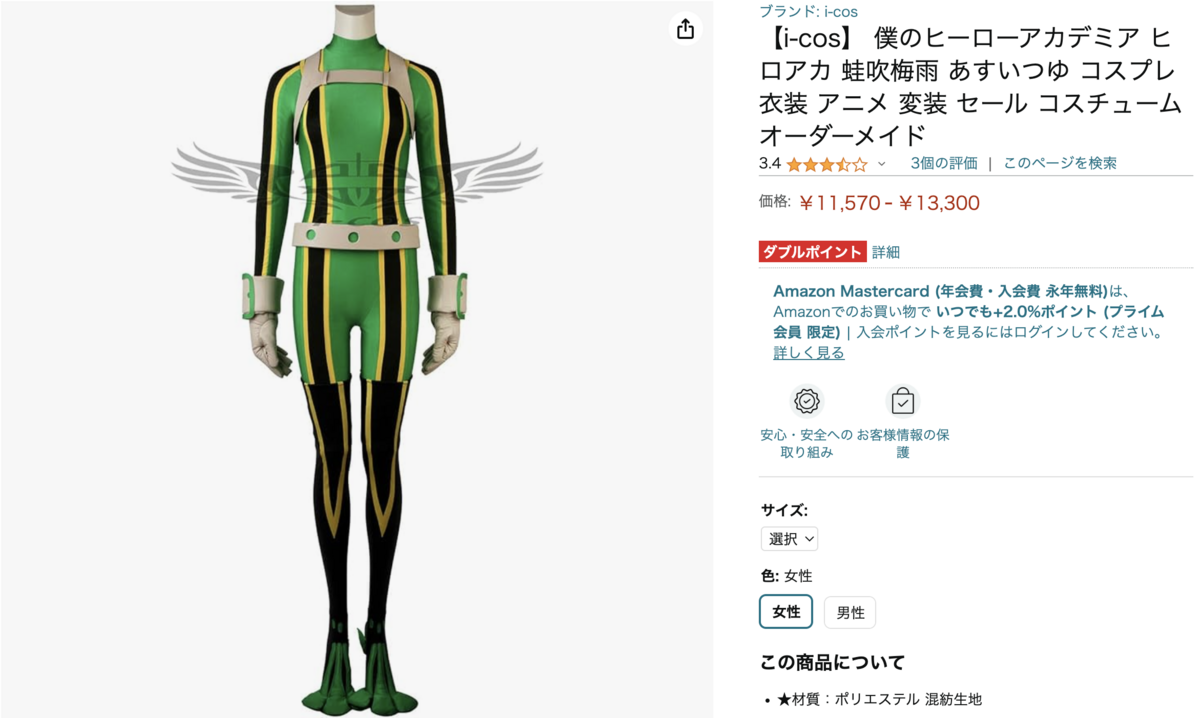Click the お客様情報の保護 bag icon
Screen dimensions: 1200x718
[902, 401]
